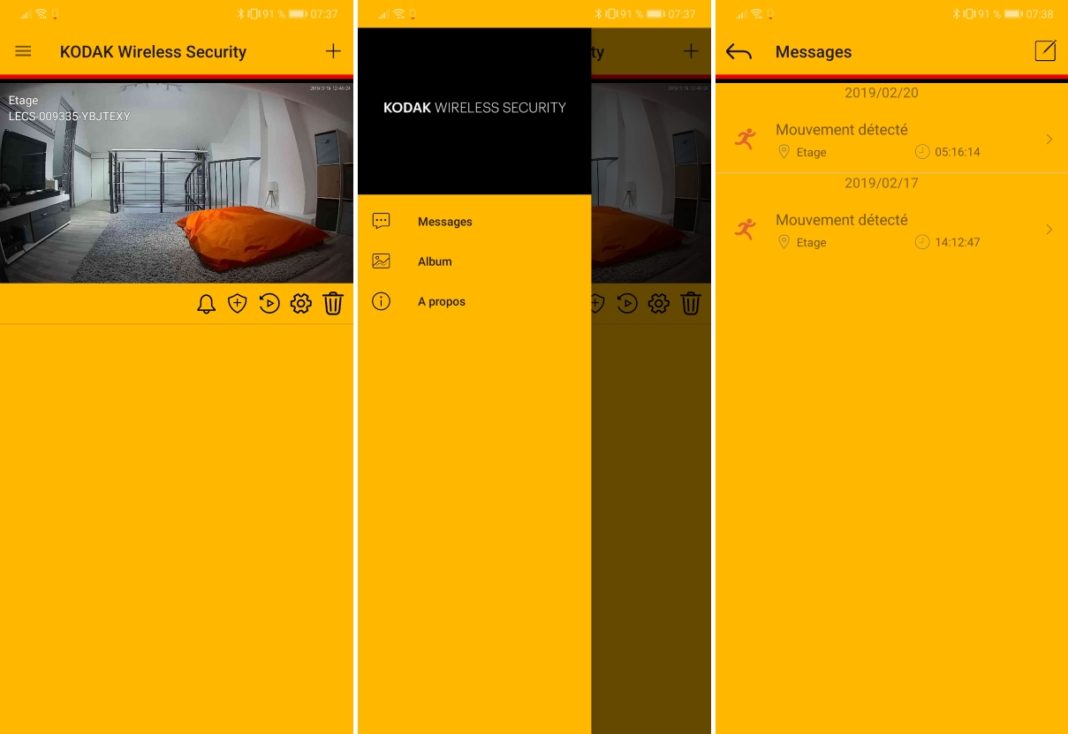Tap the Etage camera name on the preview
1068x734 pixels.
pos(23,100)
